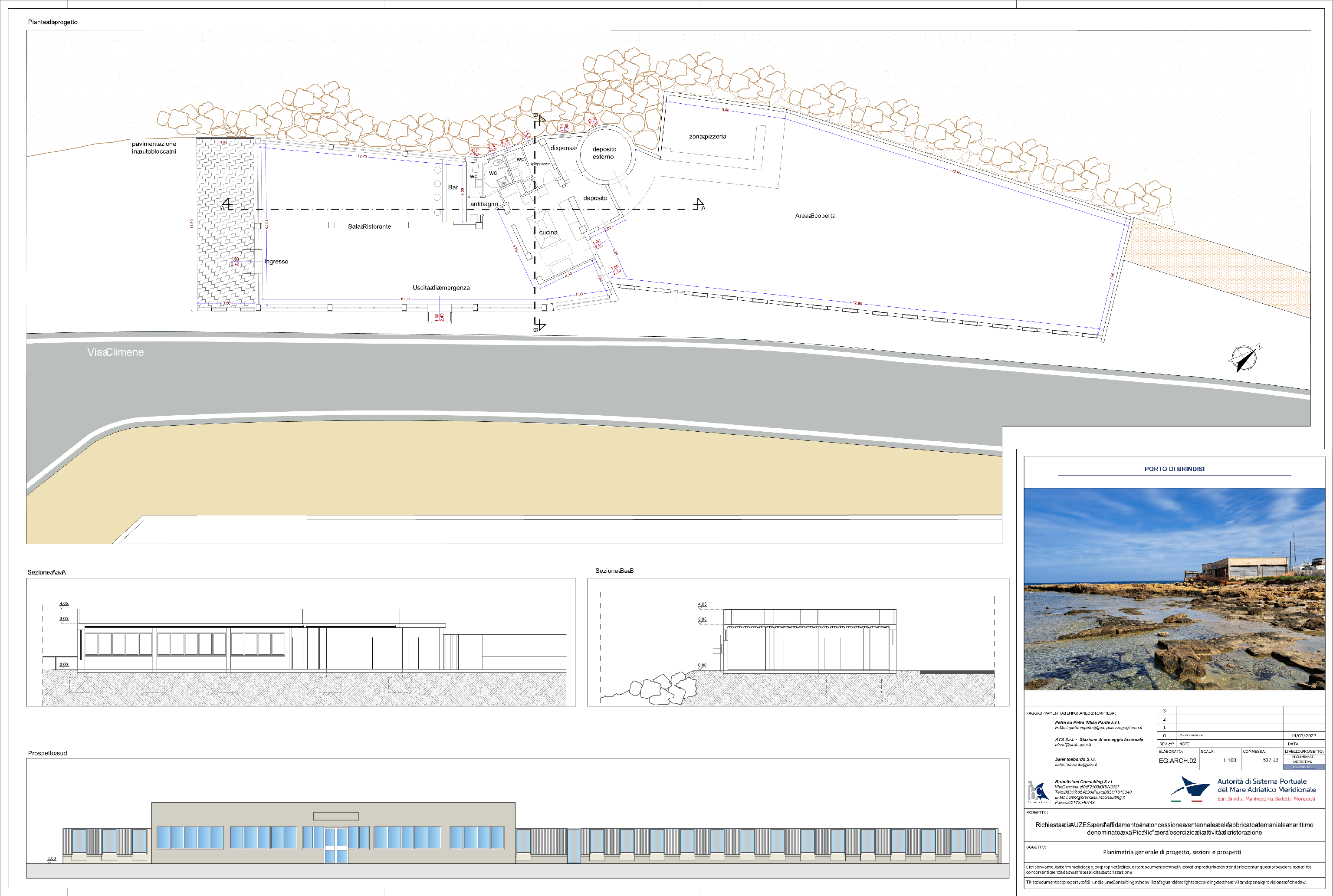Viewport: 1333px width, 896px height.
Task: Click the revision date '14/03/2023'
Action: point(1304,736)
